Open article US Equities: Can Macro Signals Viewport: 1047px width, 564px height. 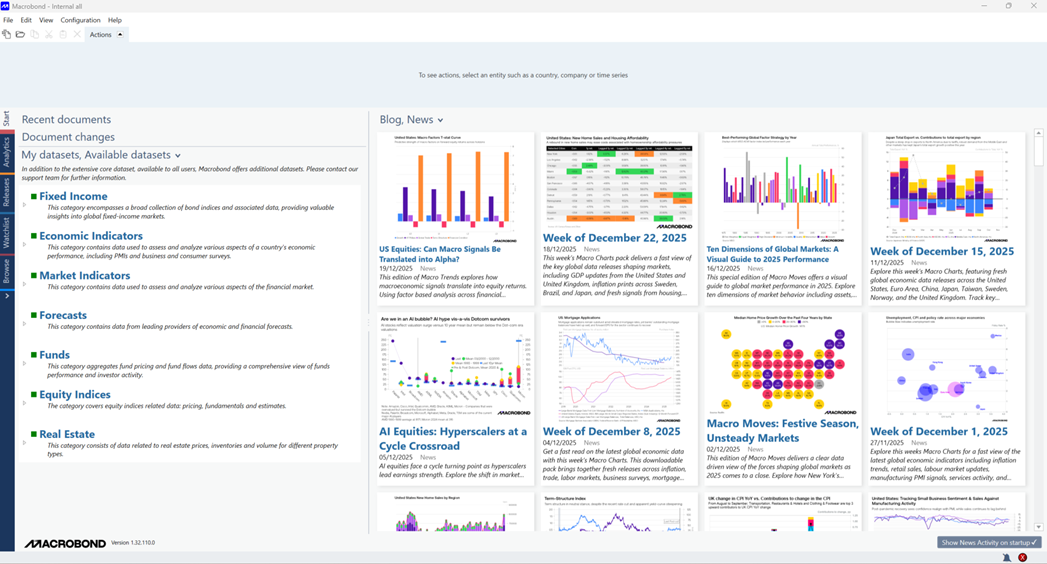pos(440,254)
